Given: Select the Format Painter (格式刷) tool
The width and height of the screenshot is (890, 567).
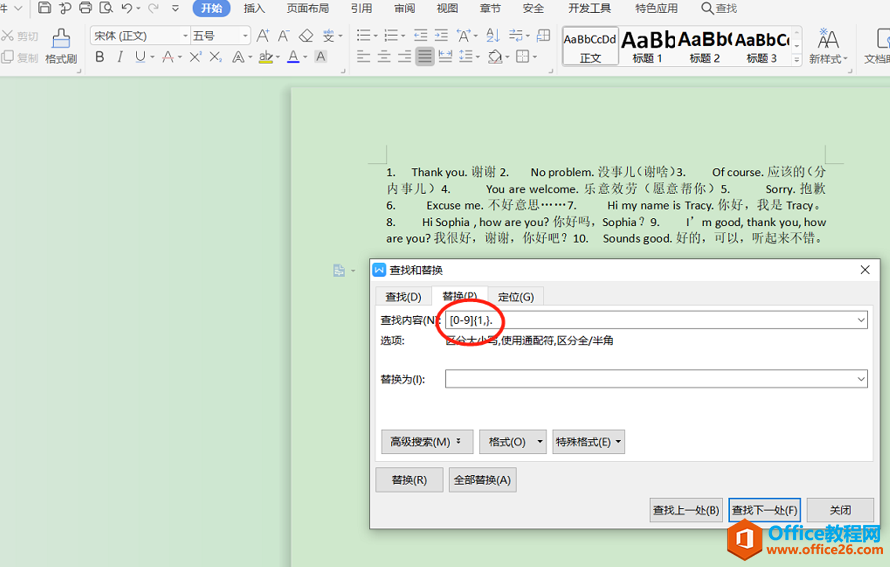Looking at the screenshot, I should (x=61, y=47).
